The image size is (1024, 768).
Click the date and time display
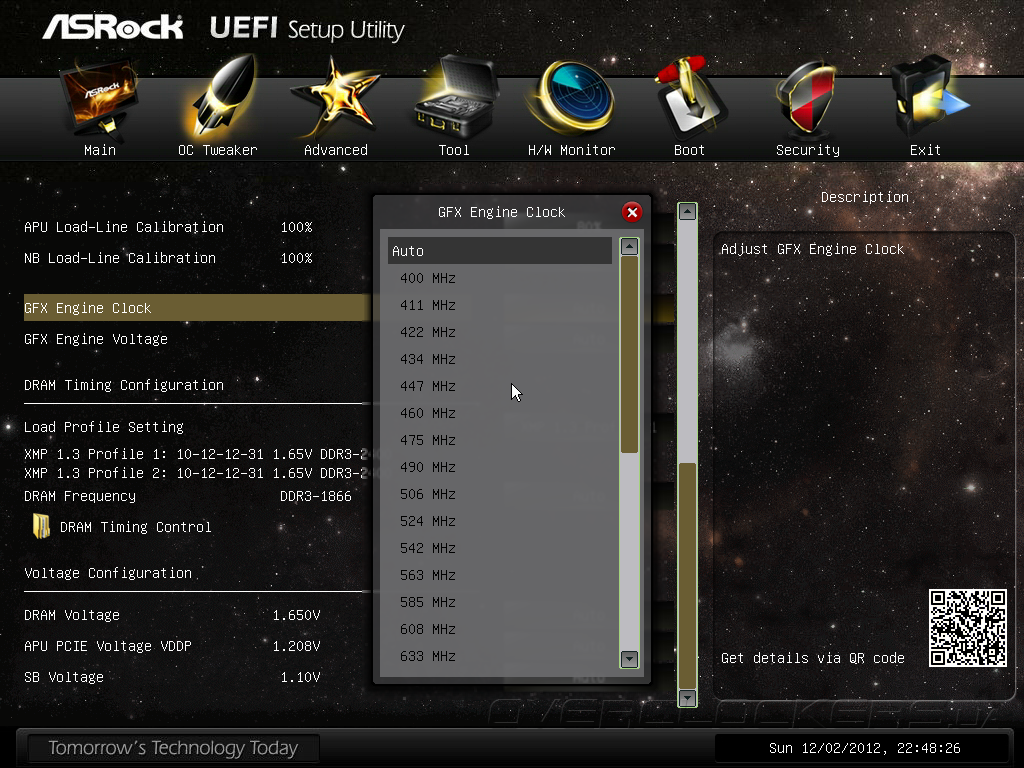pos(865,748)
